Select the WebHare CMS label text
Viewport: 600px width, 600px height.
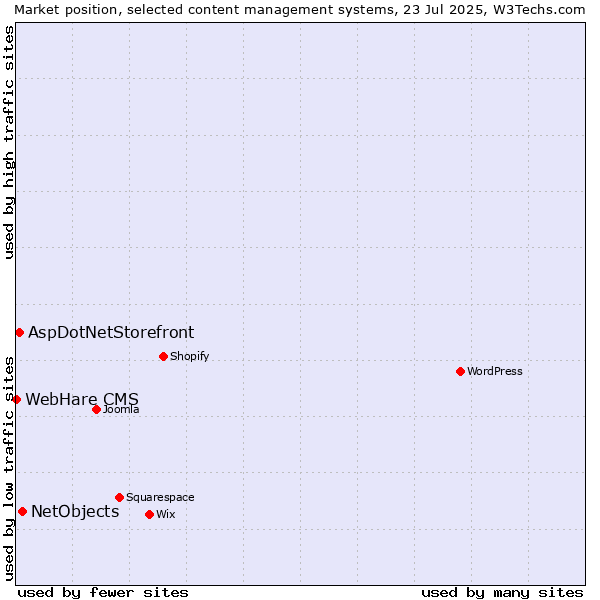coord(82,399)
